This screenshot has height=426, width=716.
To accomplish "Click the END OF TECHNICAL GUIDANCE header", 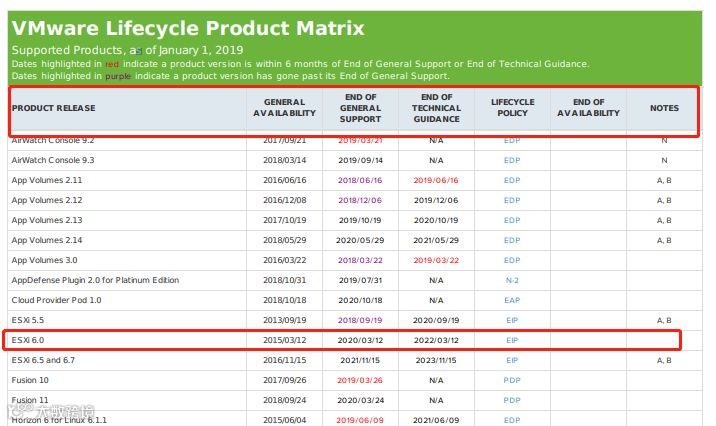I will (437, 108).
